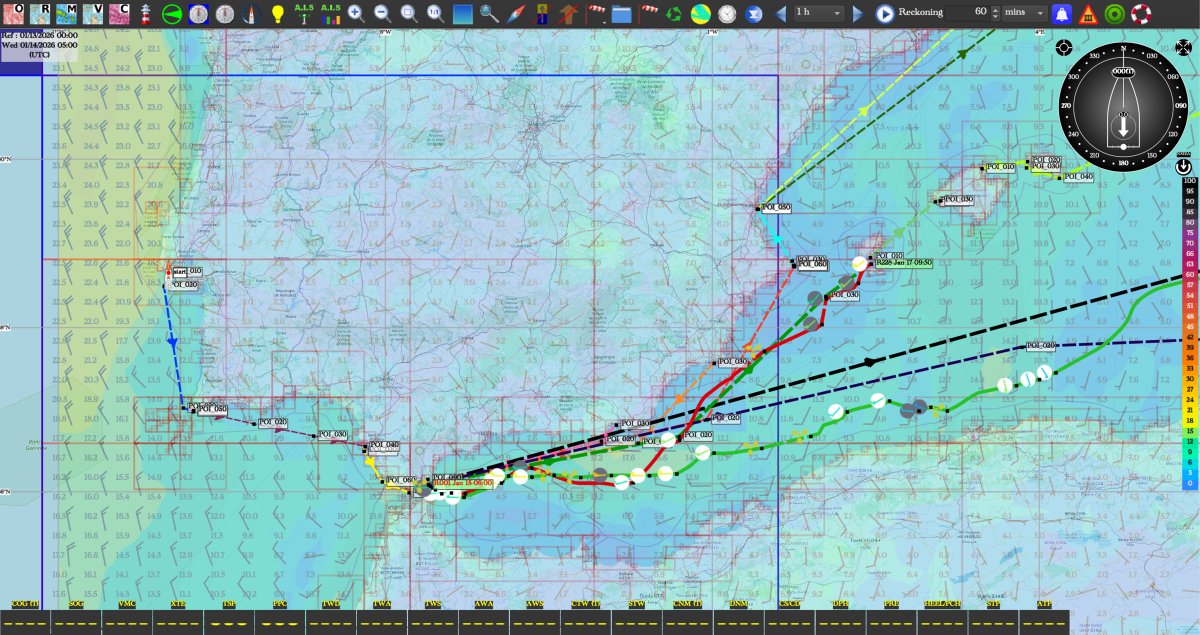Open the mins unit dropdown

[x=1024, y=13]
